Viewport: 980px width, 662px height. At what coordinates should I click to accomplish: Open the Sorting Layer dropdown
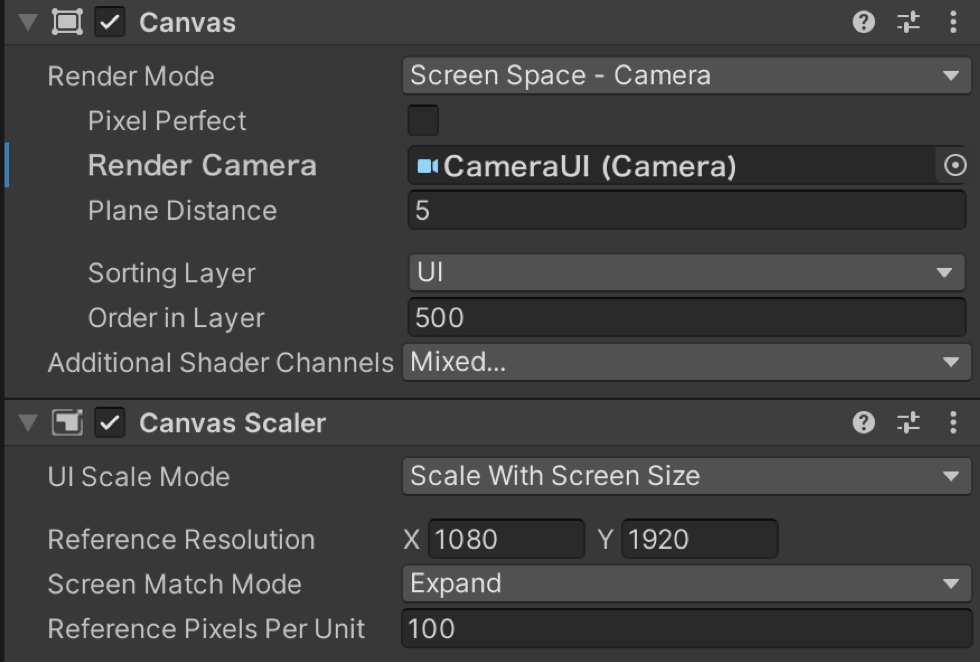point(686,273)
